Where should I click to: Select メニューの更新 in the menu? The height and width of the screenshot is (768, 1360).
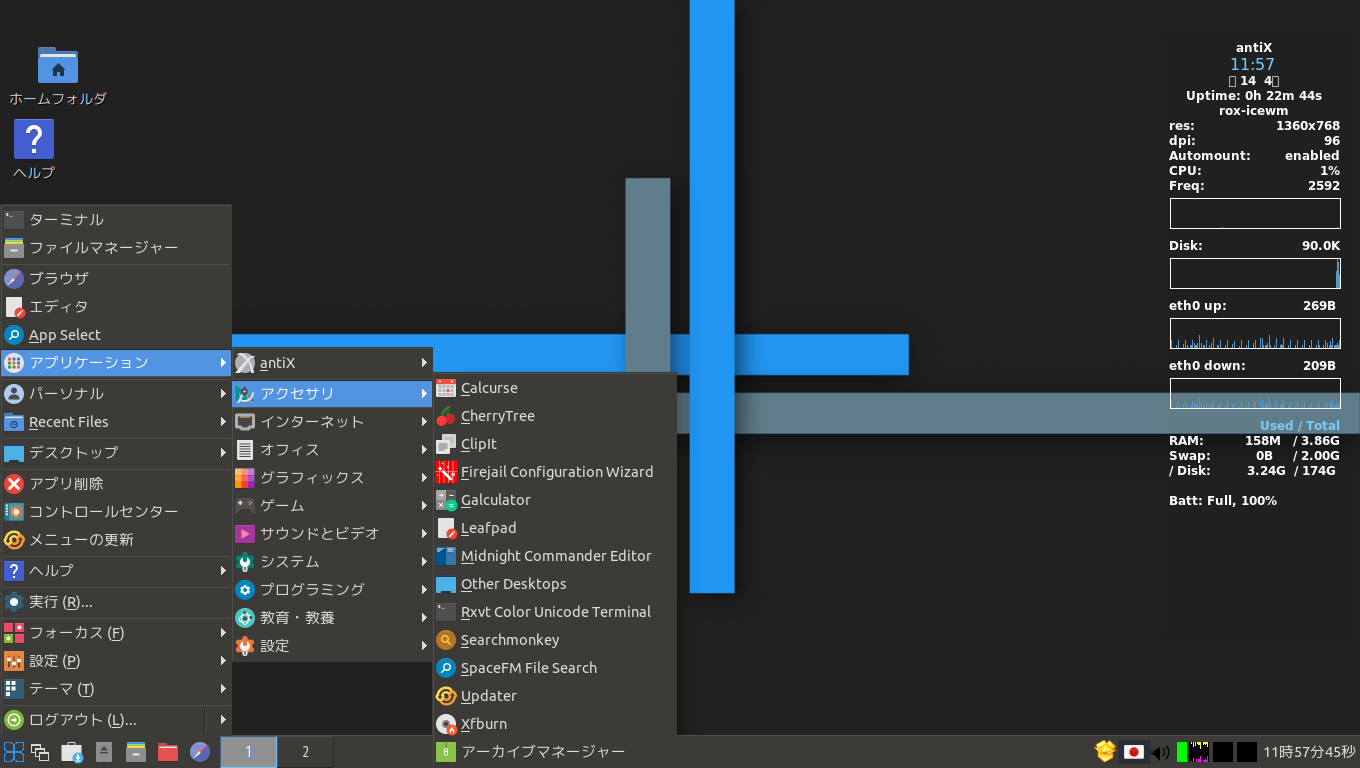tap(116, 540)
